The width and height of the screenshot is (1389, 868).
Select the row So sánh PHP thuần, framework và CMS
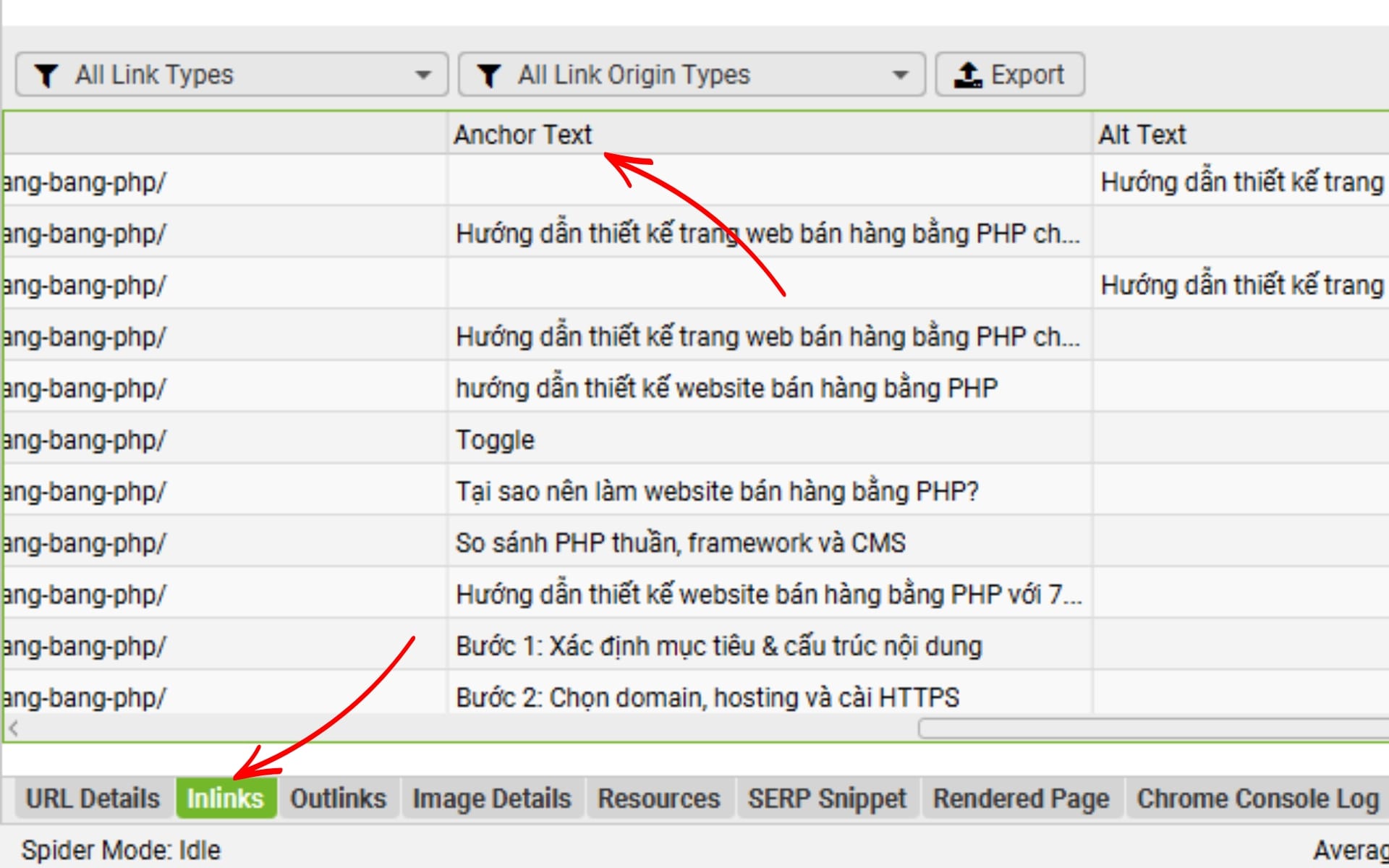point(680,542)
